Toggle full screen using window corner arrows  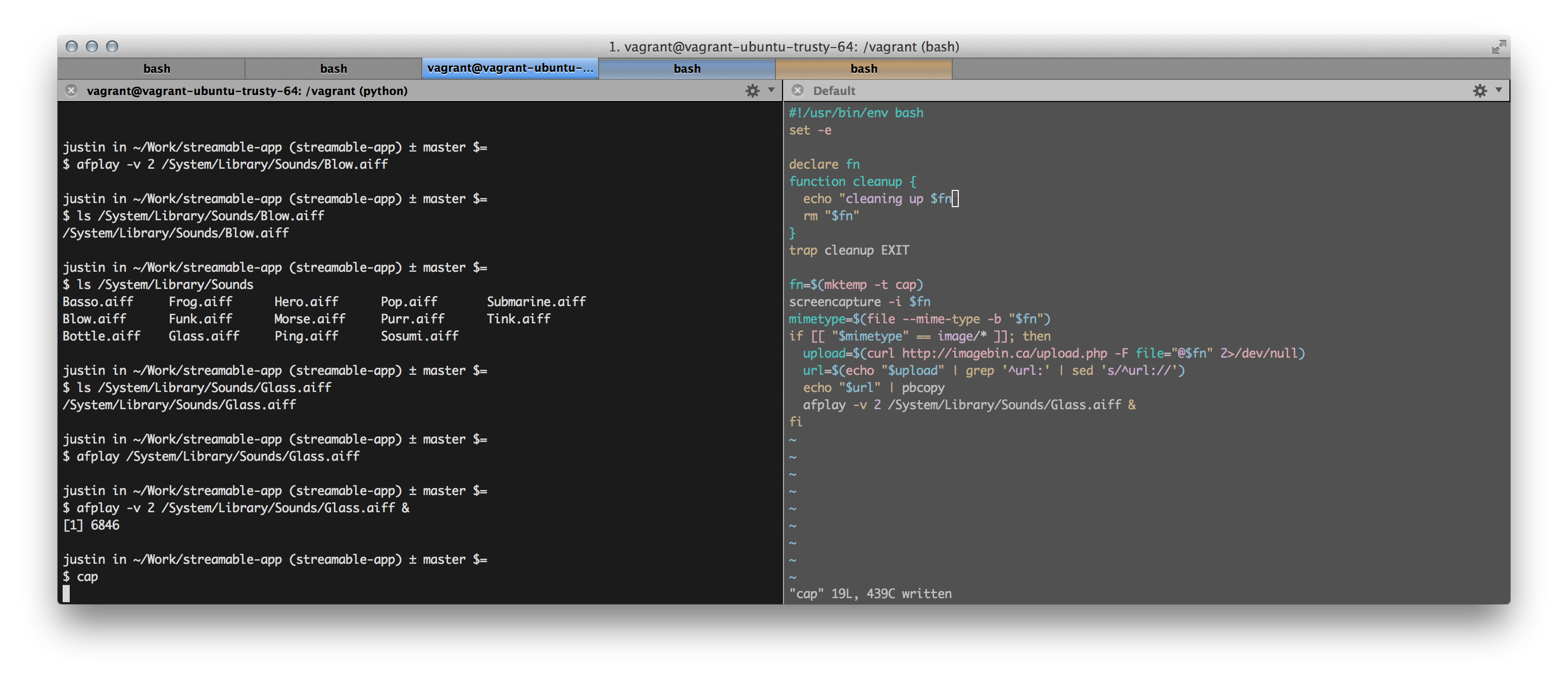coord(1499,47)
